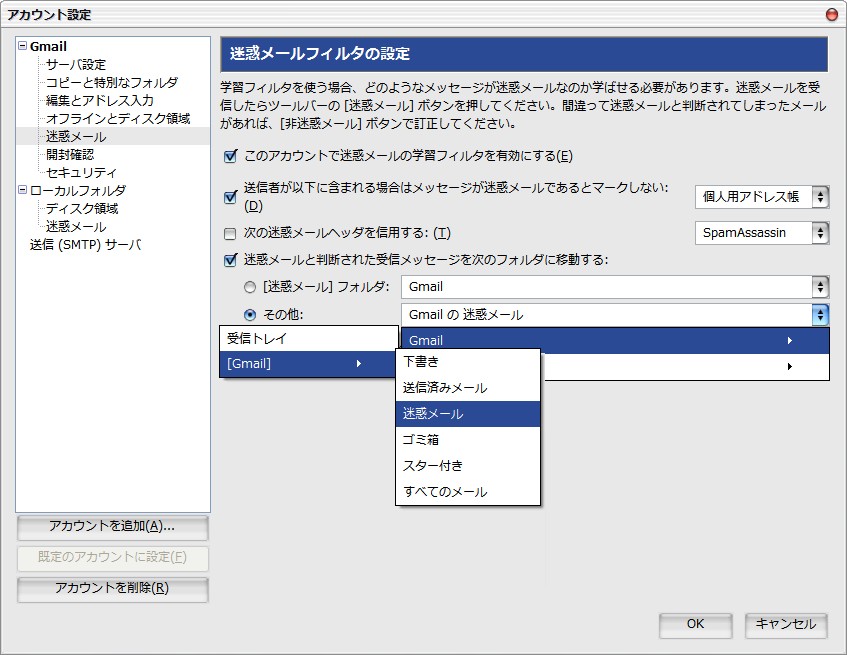Toggle 受信メッセージを次のフォルダに移動する checkbox

point(230,260)
